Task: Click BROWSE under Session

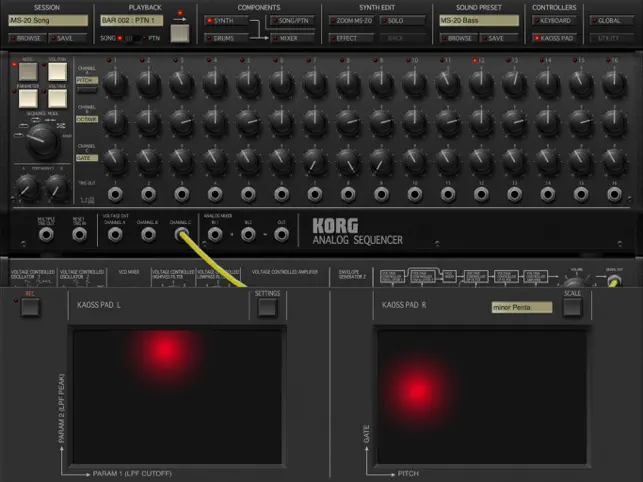Action: pos(27,38)
